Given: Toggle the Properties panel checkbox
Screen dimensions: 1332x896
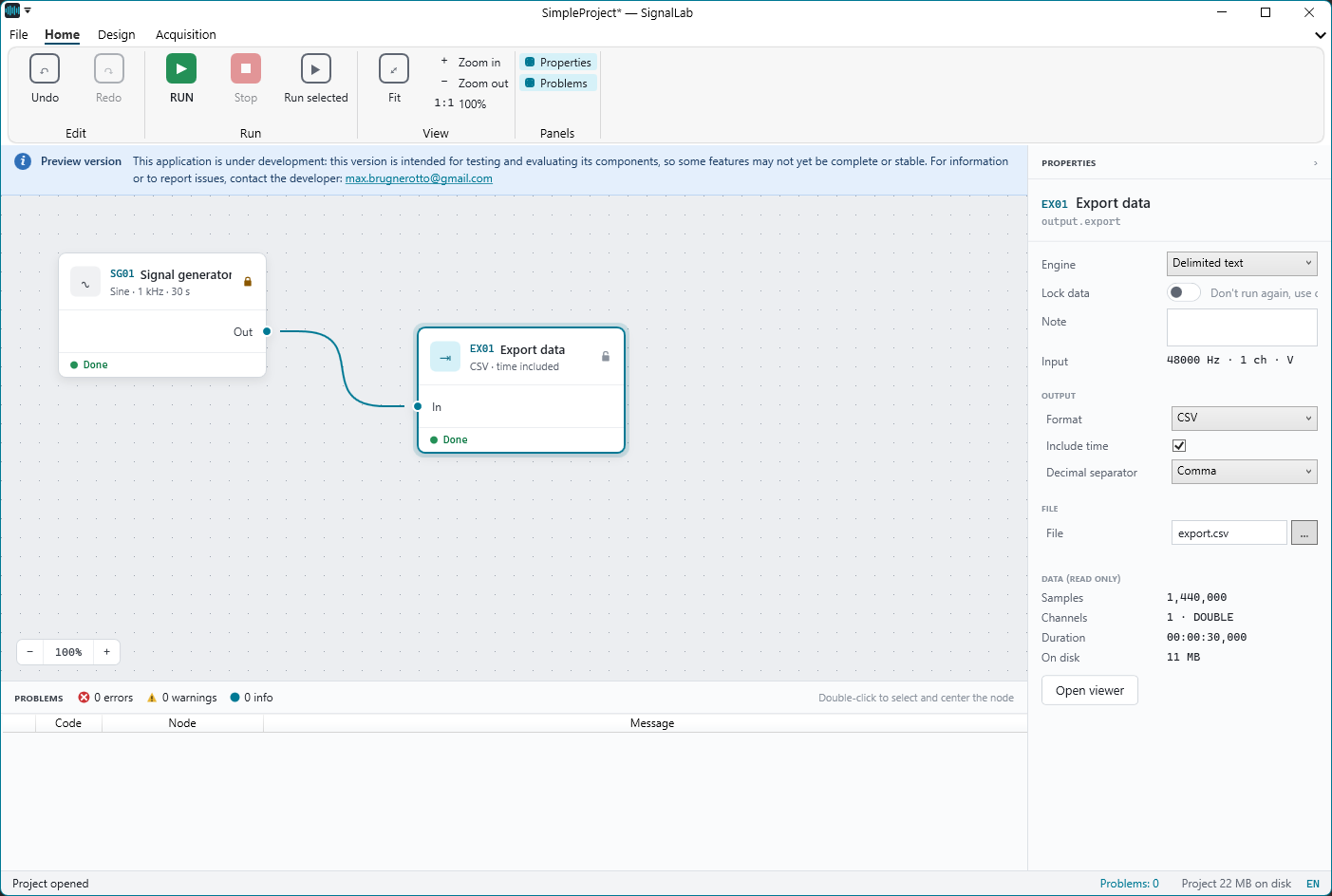Looking at the screenshot, I should coord(530,63).
